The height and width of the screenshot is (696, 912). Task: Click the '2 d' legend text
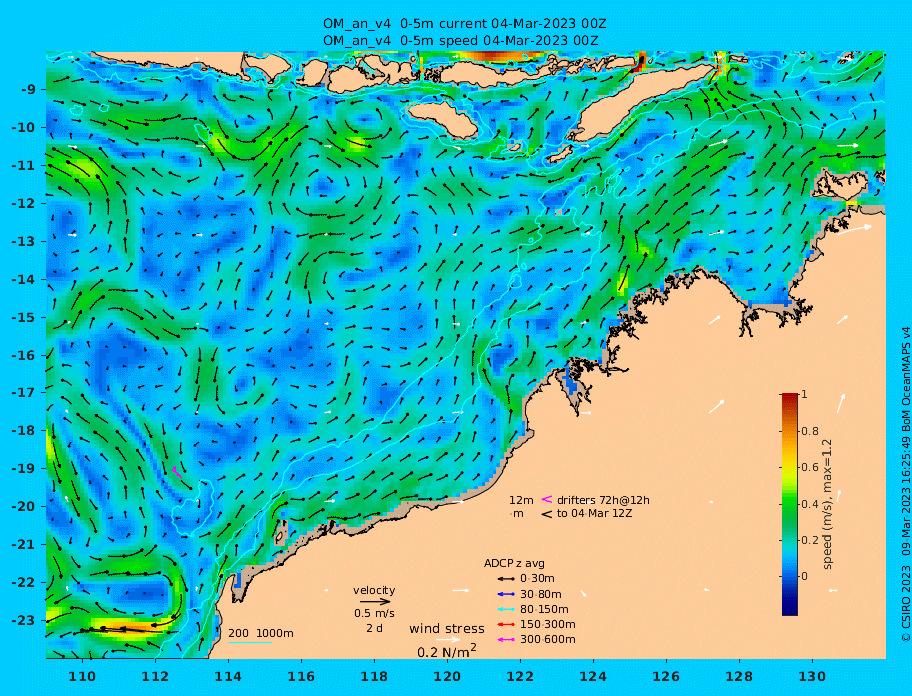click(374, 629)
